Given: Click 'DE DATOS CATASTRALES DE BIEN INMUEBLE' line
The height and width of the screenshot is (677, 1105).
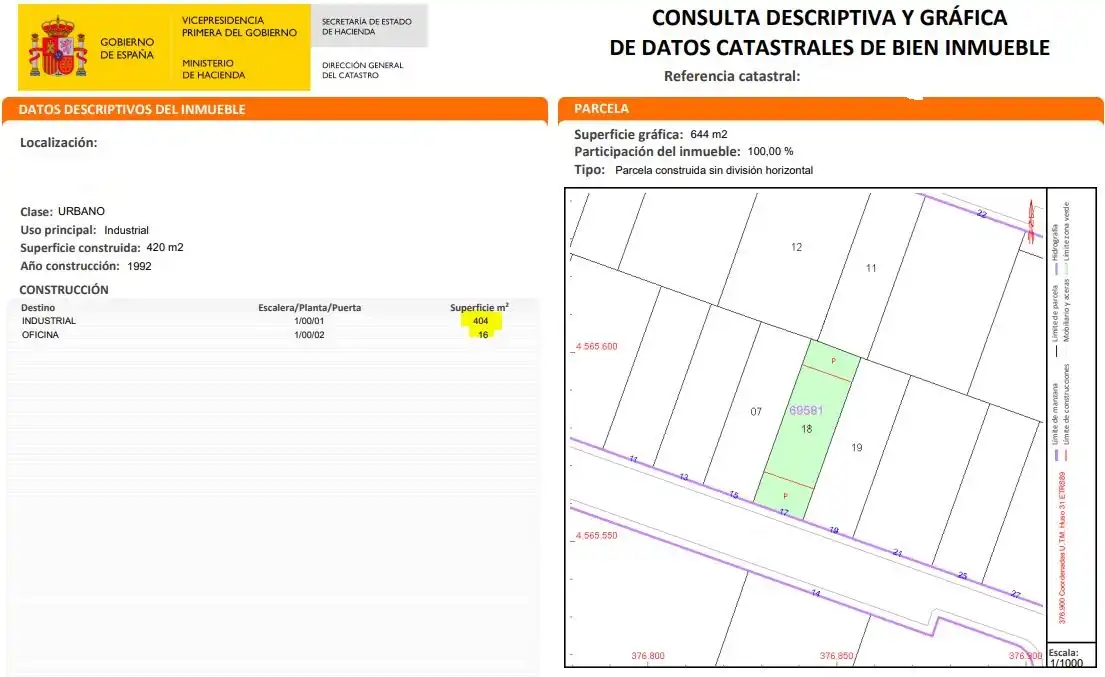Looking at the screenshot, I should (829, 48).
